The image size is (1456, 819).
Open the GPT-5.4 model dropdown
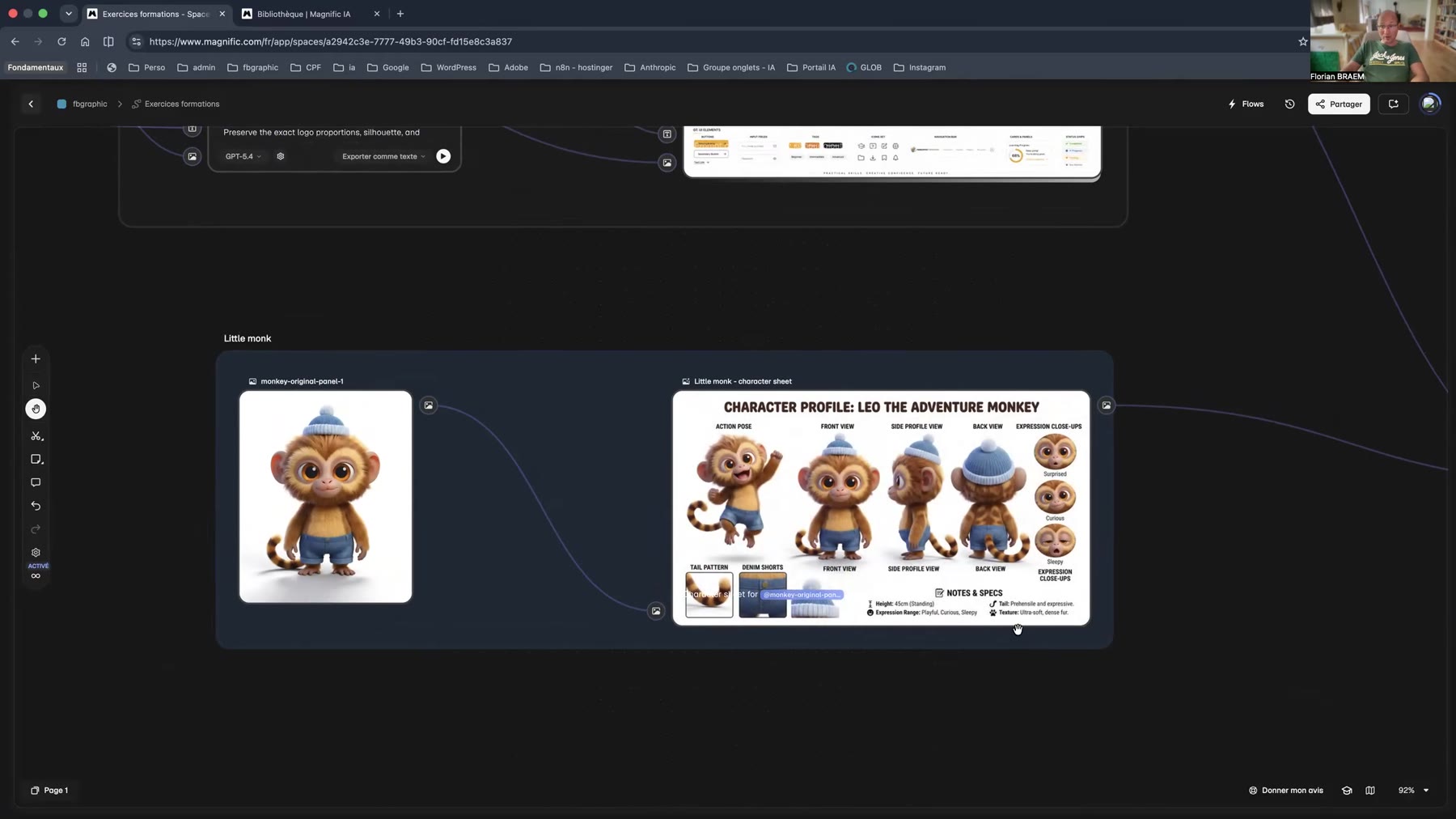click(x=243, y=156)
